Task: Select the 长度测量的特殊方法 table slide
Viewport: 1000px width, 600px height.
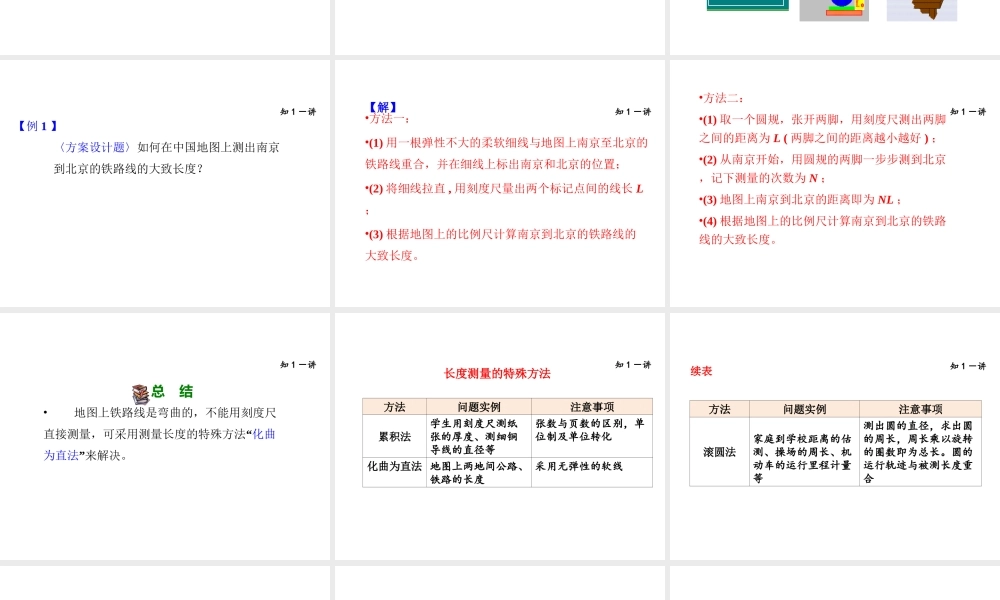Action: [x=500, y=437]
